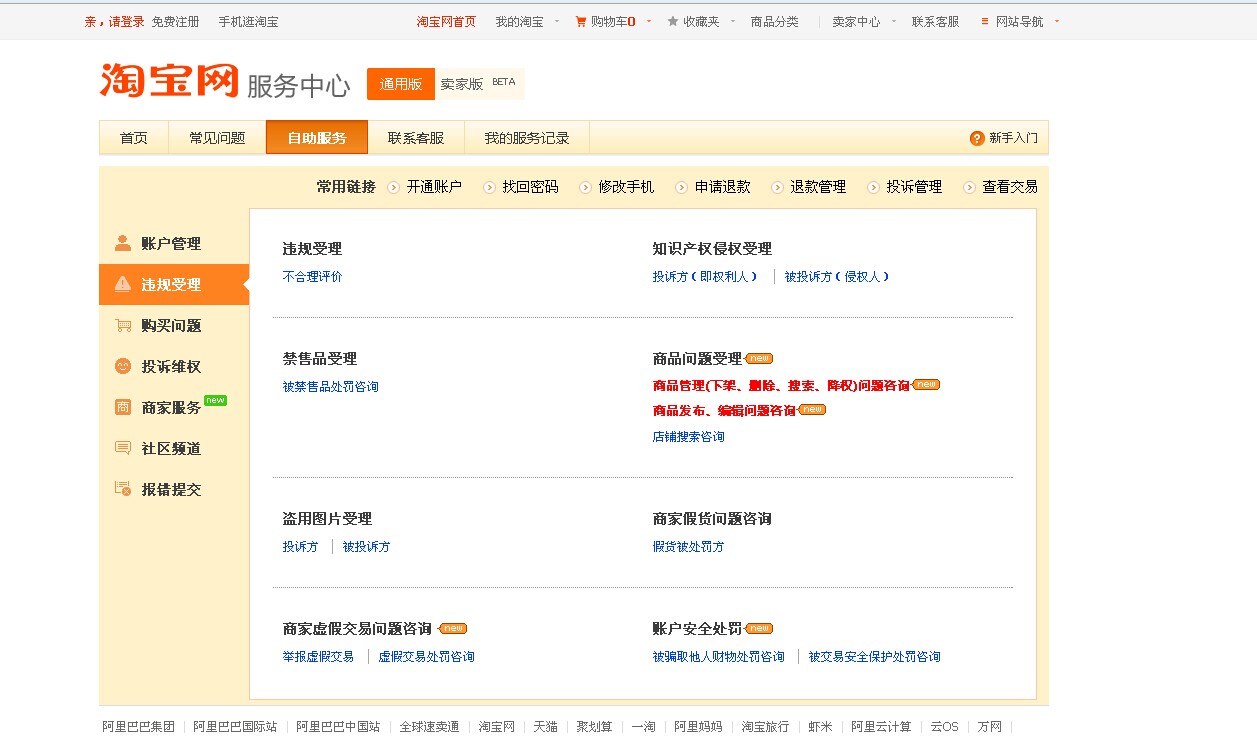Open 阿里巴巴中国站 footer link
This screenshot has width=1257, height=736.
click(x=338, y=727)
